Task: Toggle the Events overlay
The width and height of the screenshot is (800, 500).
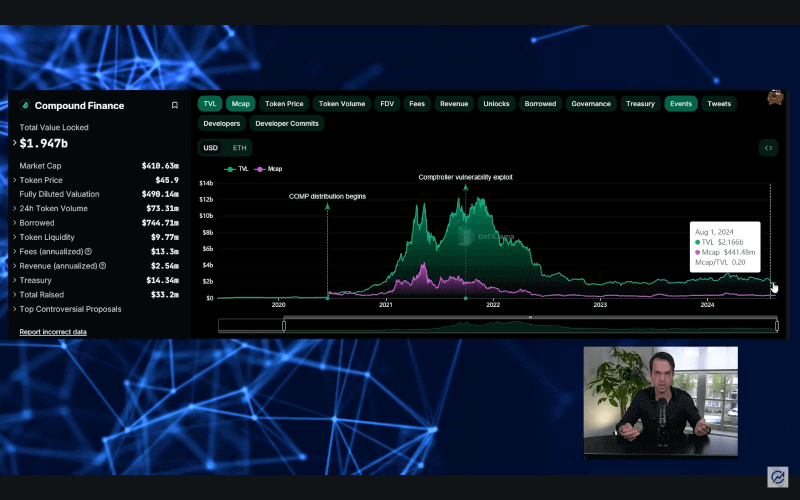Action: tap(681, 104)
